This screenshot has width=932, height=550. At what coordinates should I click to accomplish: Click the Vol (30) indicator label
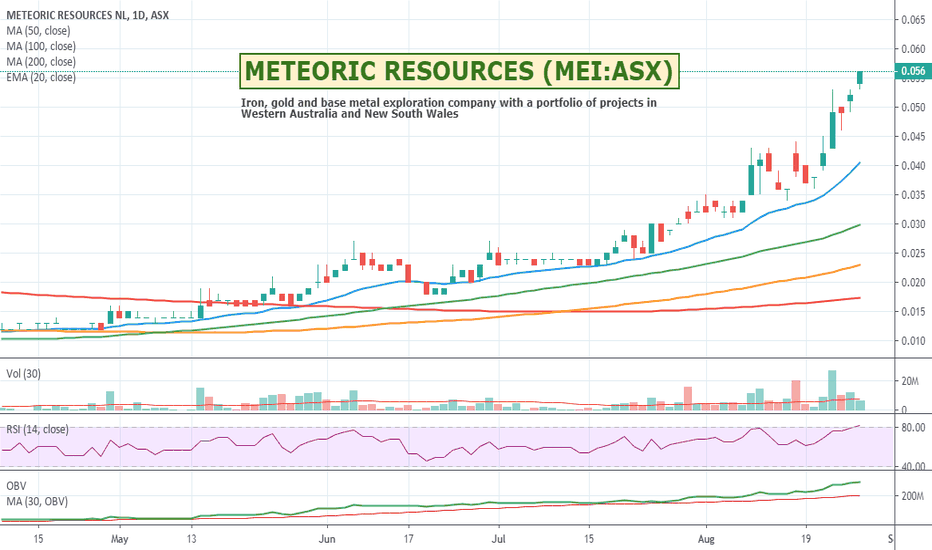click(x=23, y=374)
